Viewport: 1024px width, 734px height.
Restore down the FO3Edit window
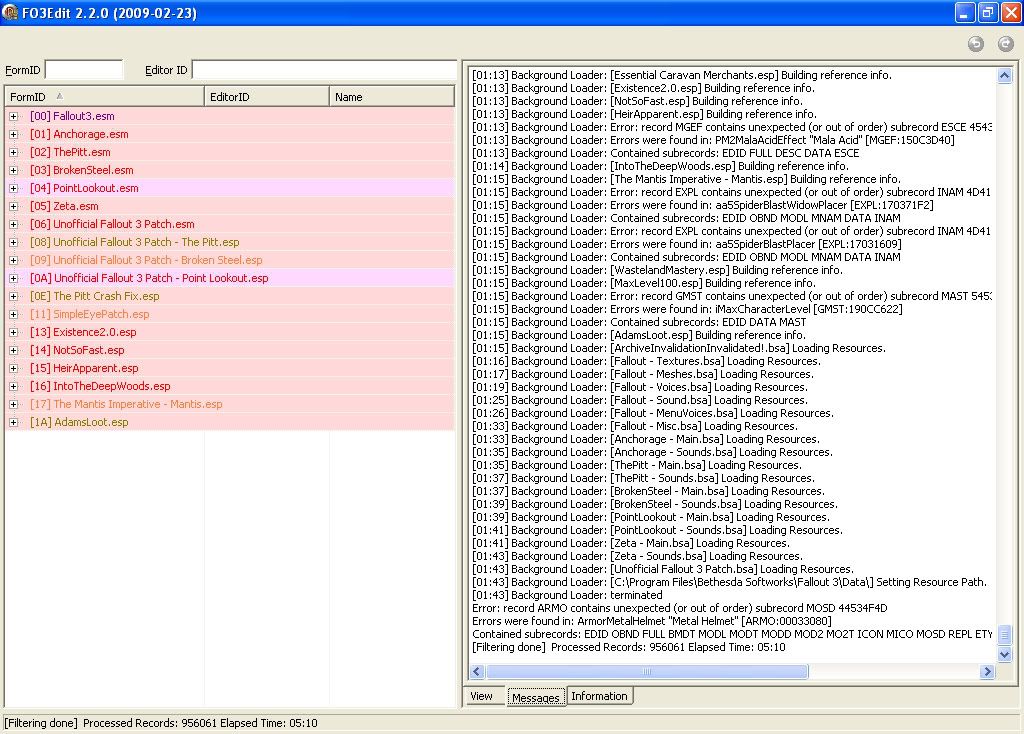coord(987,12)
